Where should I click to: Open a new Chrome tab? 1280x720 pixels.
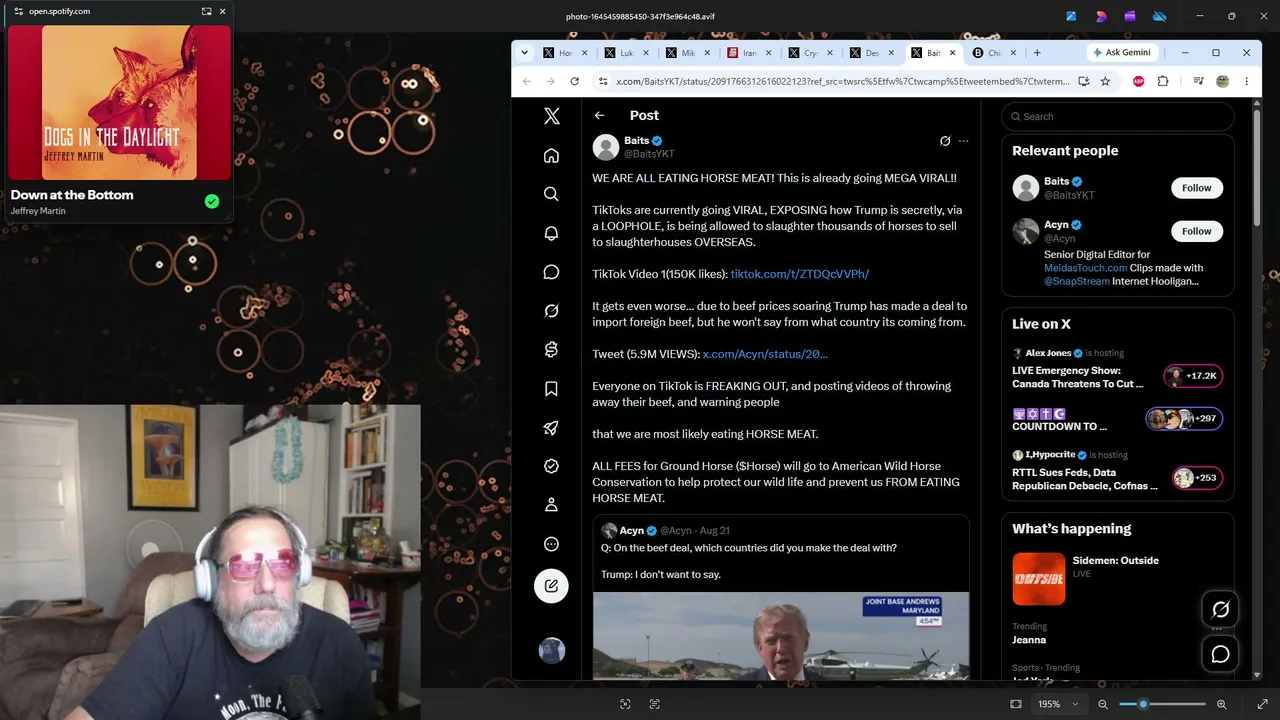coord(1037,53)
